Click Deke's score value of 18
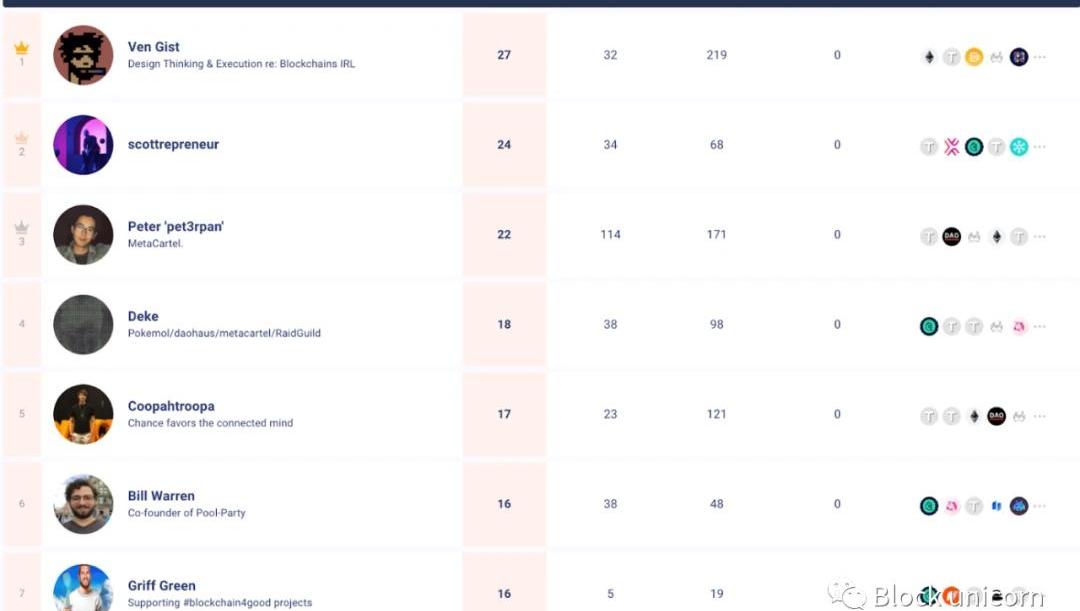Image resolution: width=1080 pixels, height=611 pixels. click(x=504, y=325)
